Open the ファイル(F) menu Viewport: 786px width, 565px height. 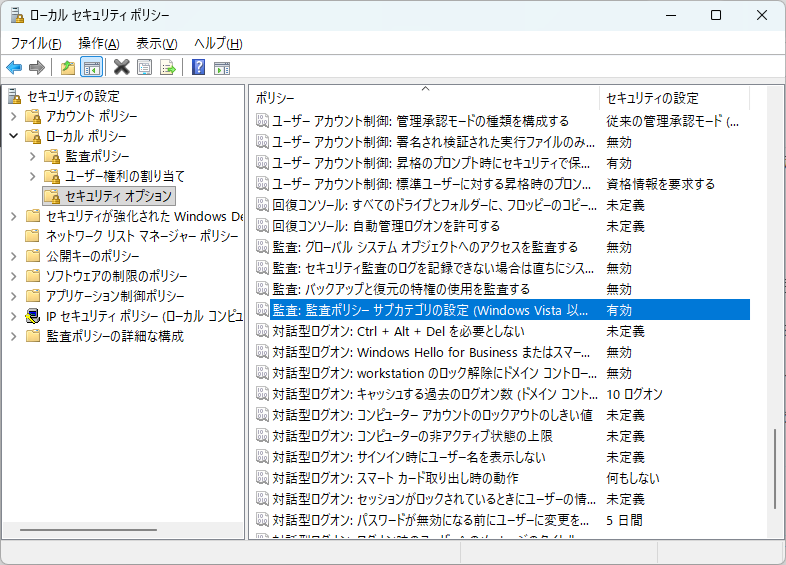[x=36, y=43]
